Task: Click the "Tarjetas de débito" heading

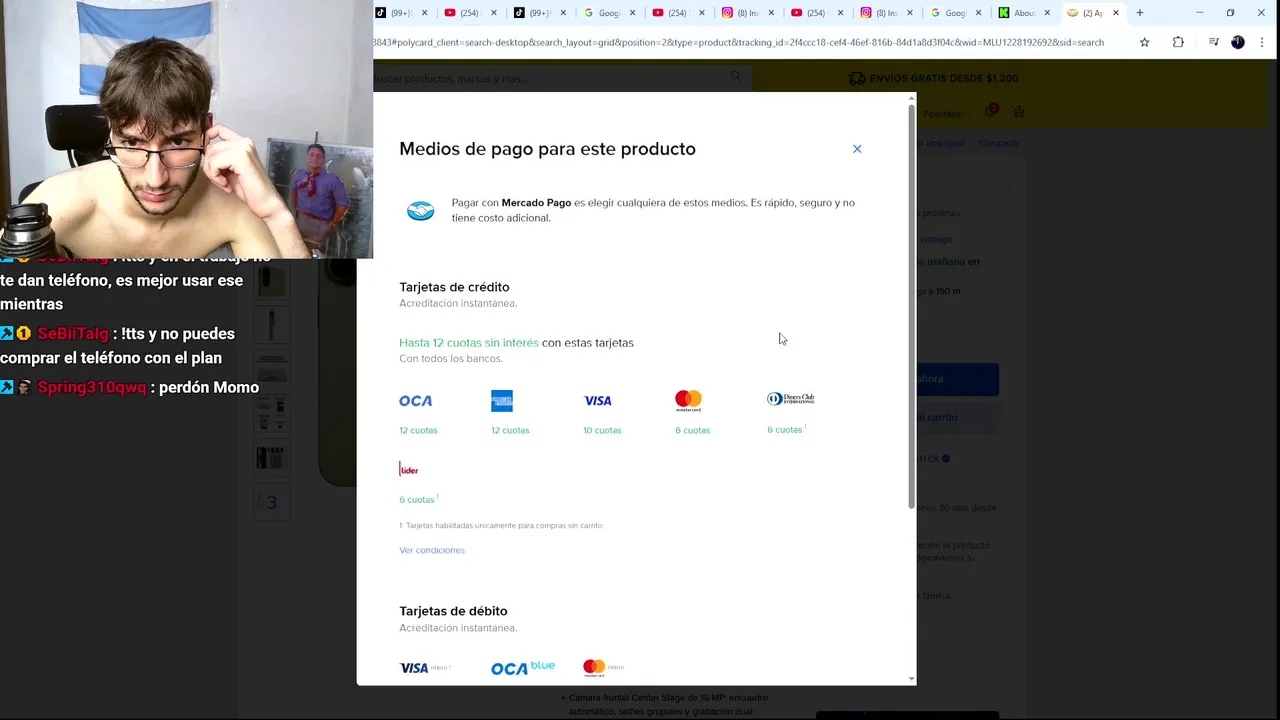Action: click(453, 611)
